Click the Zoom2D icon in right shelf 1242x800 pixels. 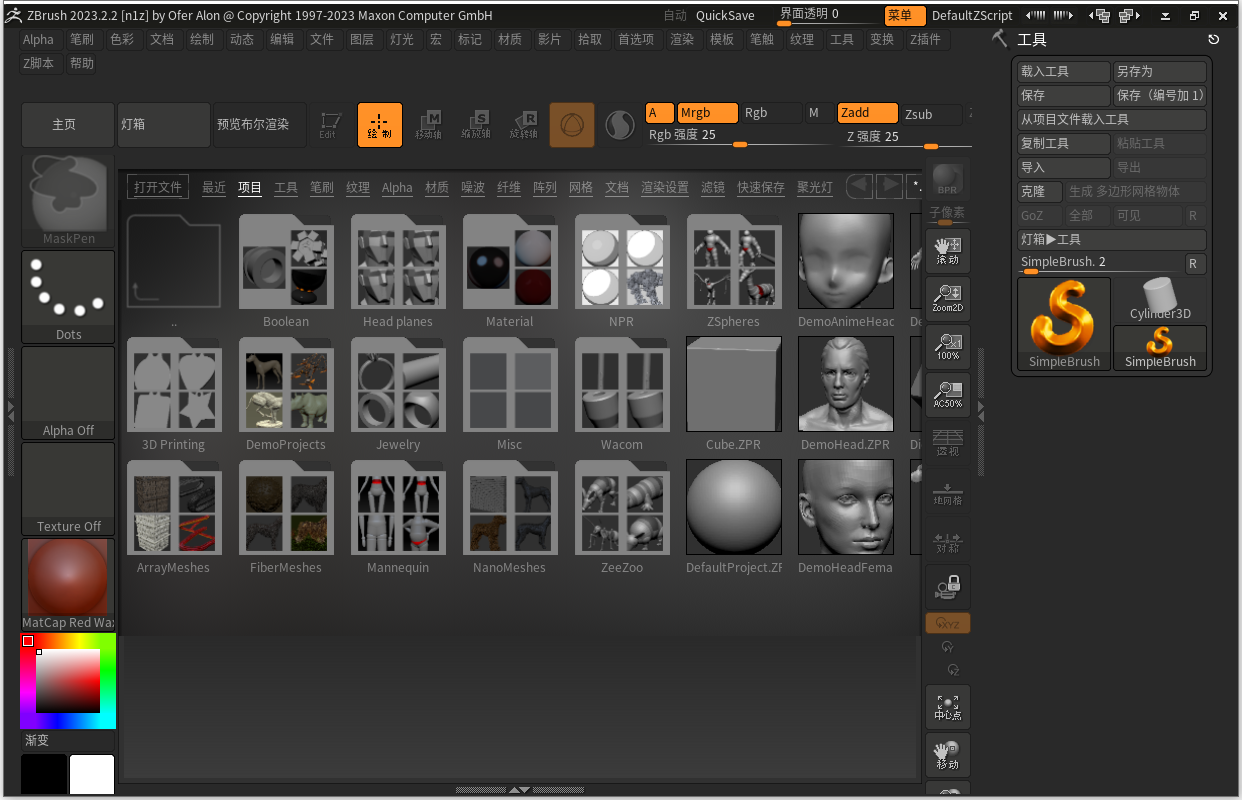coord(947,298)
